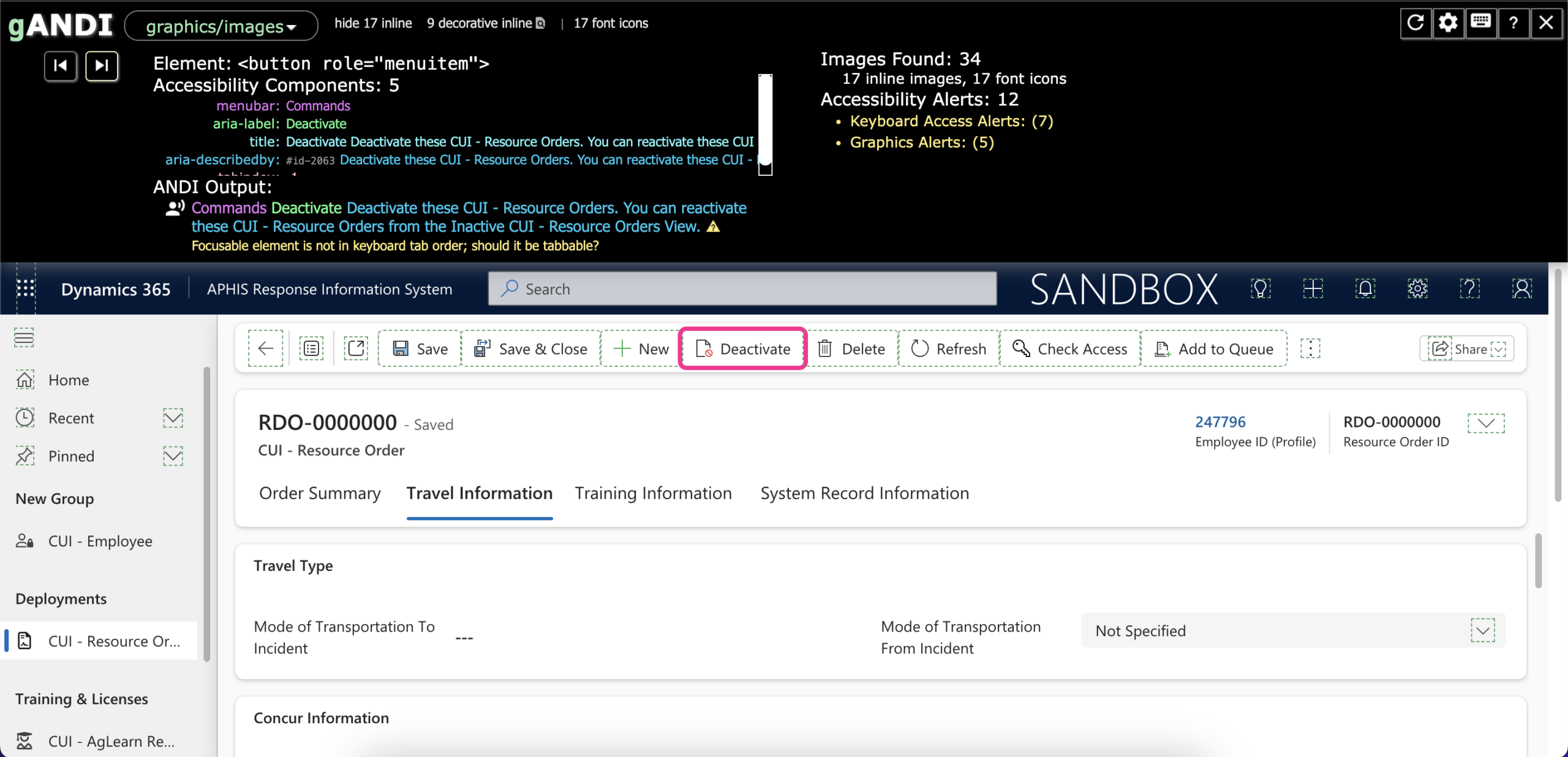
Task: Toggle the site map hamburger menu
Action: click(x=24, y=337)
